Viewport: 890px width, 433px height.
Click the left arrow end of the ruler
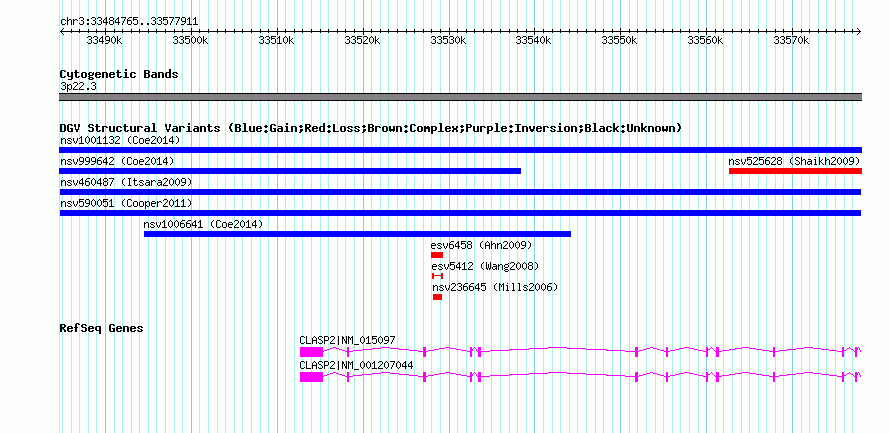62,32
